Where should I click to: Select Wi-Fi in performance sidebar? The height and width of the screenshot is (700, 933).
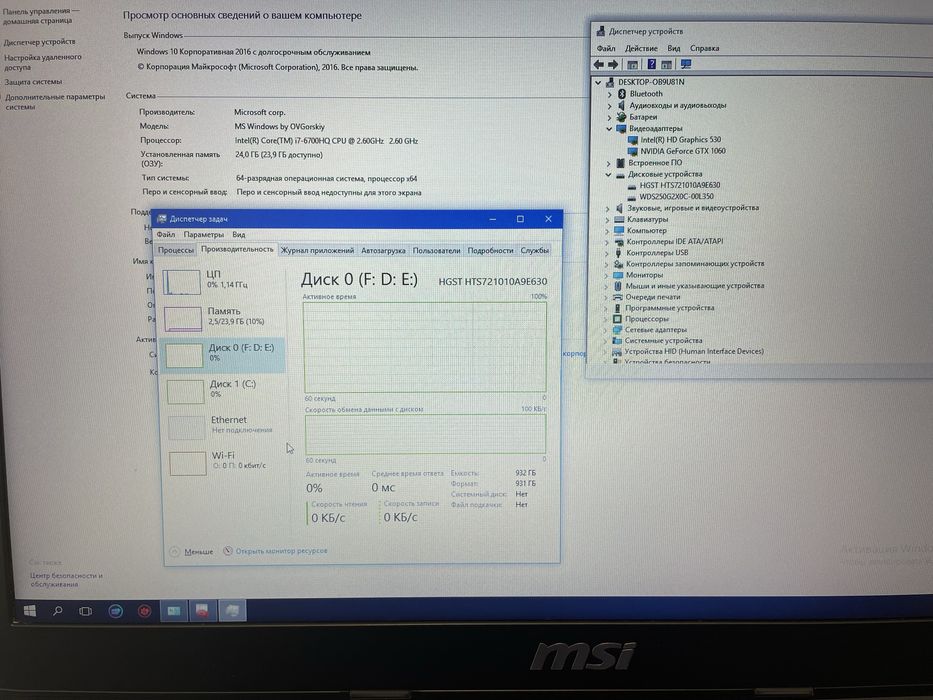(226, 462)
